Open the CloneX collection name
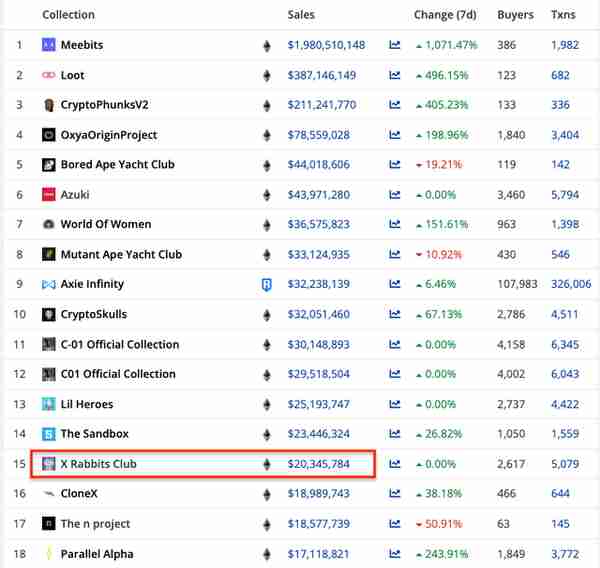The width and height of the screenshot is (600, 568). 79,494
